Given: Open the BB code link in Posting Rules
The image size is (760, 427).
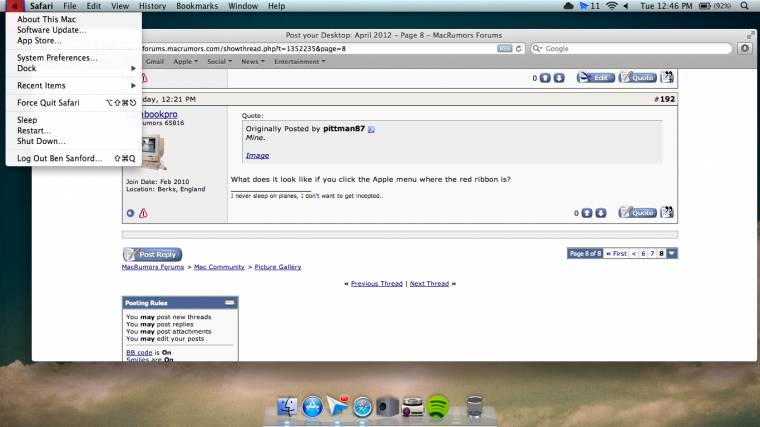Looking at the screenshot, I should click(139, 352).
